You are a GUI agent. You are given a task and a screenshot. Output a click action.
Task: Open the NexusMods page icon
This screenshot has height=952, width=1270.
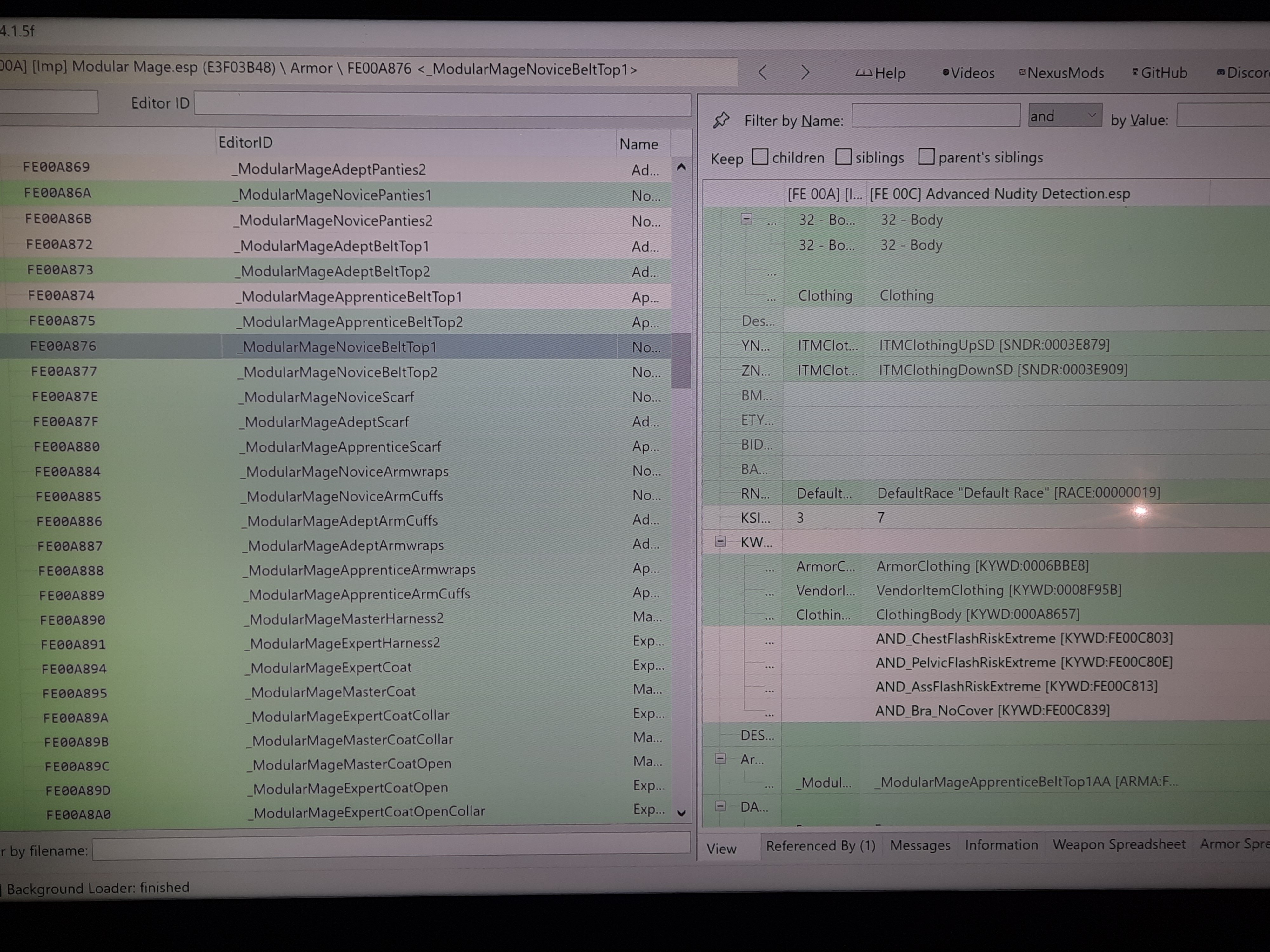point(1023,73)
